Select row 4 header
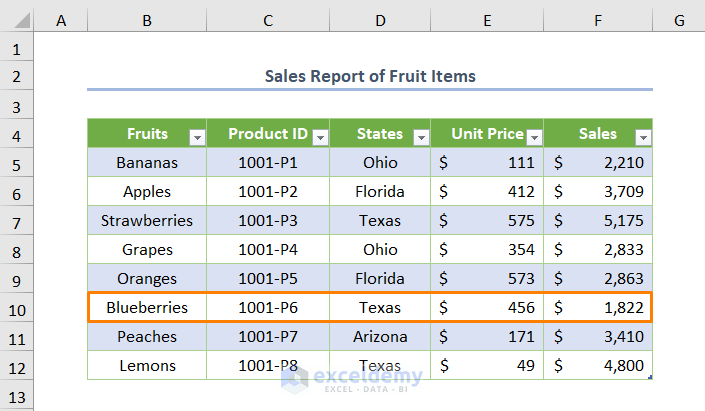The width and height of the screenshot is (705, 411). tap(16, 134)
